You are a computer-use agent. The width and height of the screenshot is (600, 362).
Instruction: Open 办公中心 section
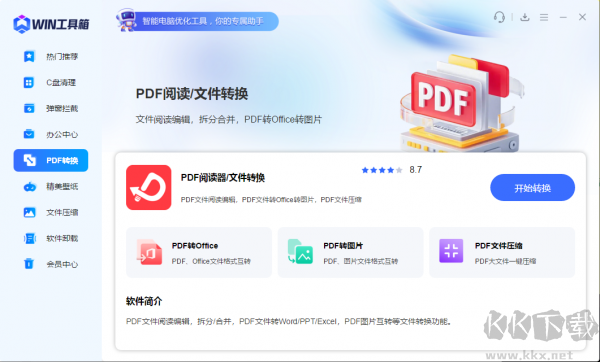tap(62, 134)
